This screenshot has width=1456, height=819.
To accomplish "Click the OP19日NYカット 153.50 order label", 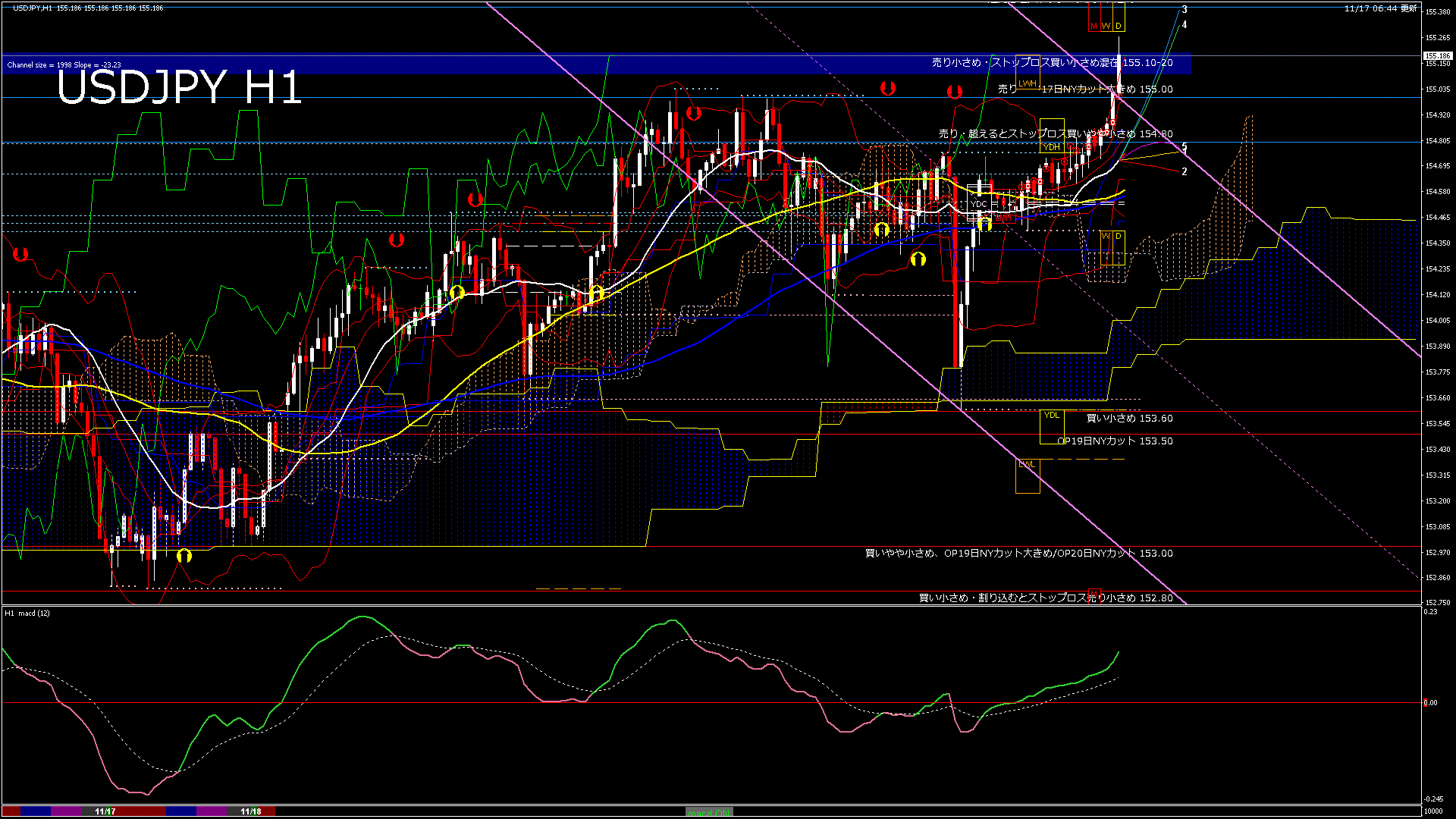I will point(1115,441).
